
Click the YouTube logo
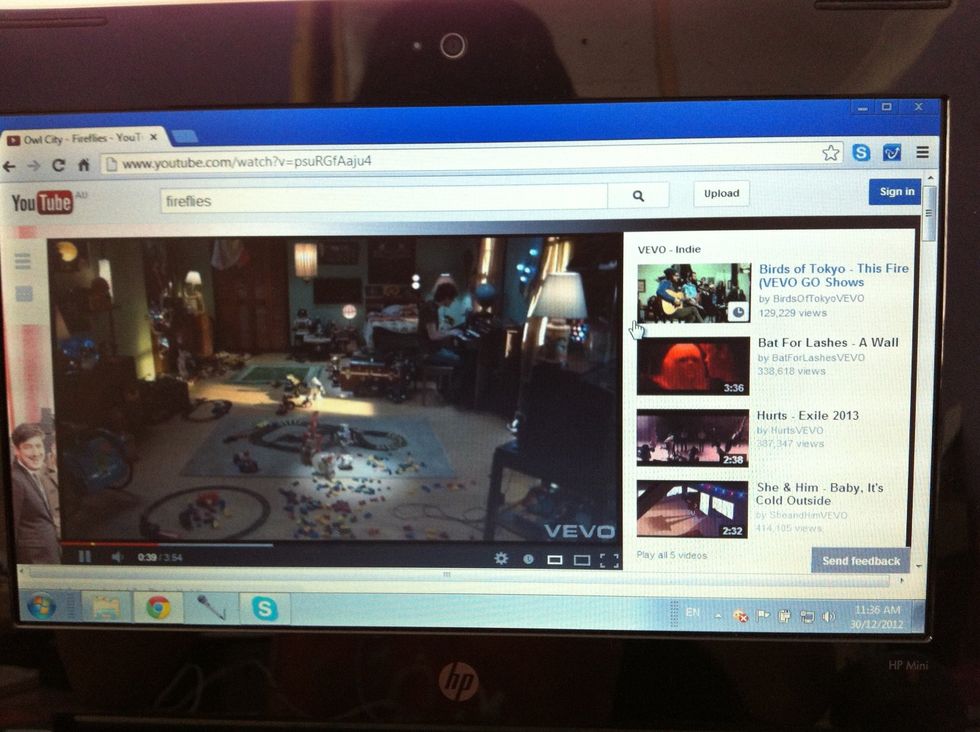pyautogui.click(x=42, y=203)
